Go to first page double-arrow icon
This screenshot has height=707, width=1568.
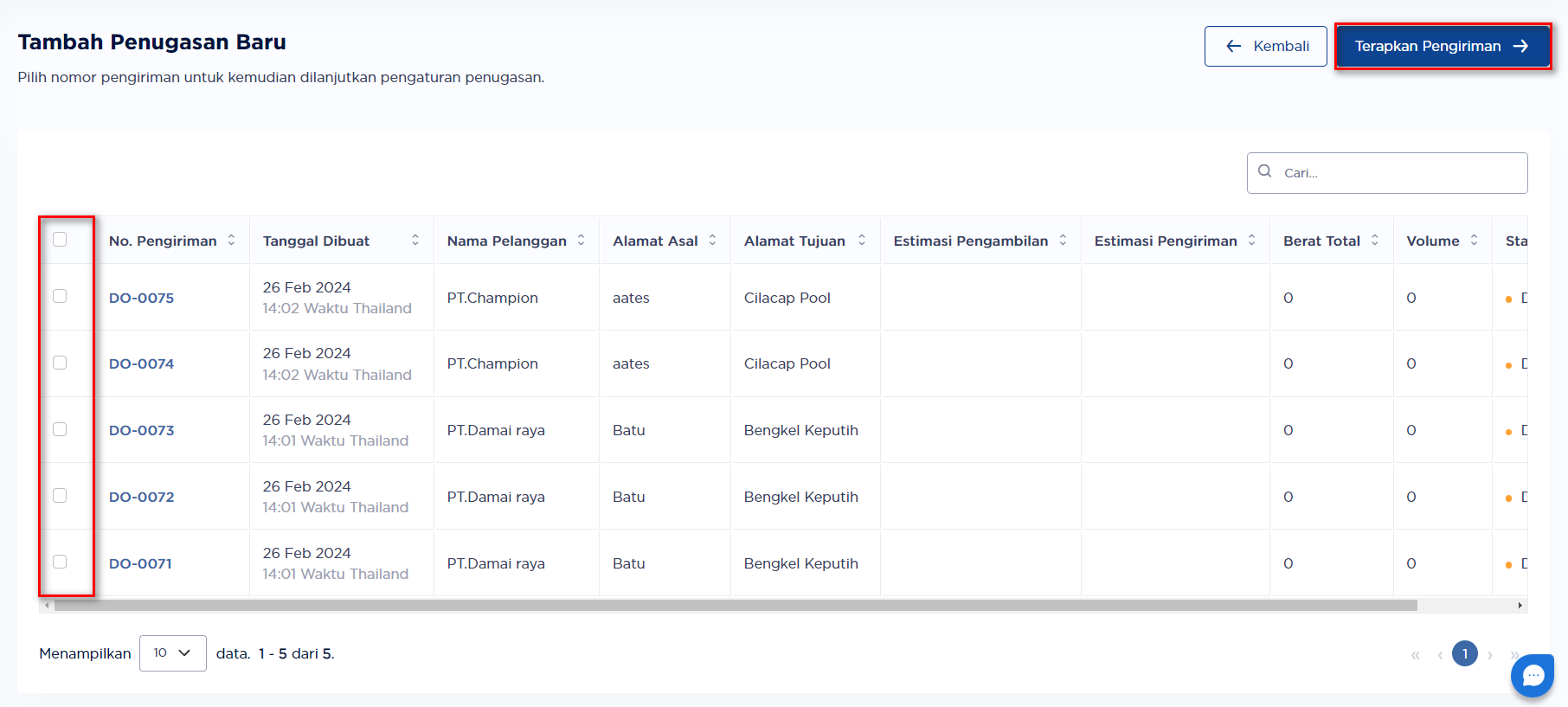(x=1416, y=654)
